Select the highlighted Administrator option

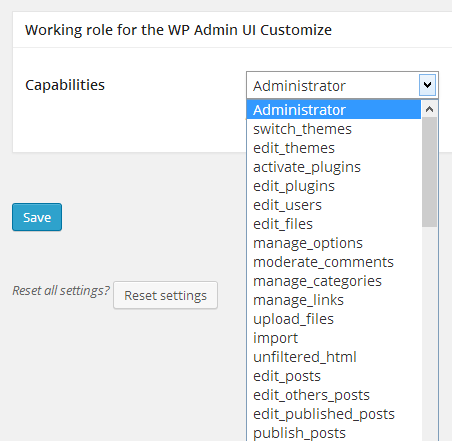pos(334,110)
